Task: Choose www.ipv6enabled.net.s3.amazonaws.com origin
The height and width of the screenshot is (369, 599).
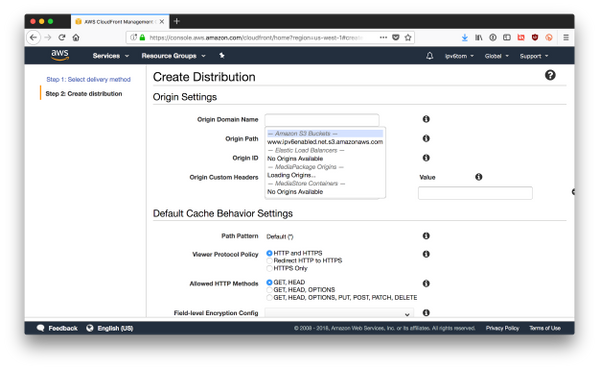Action: pos(325,142)
